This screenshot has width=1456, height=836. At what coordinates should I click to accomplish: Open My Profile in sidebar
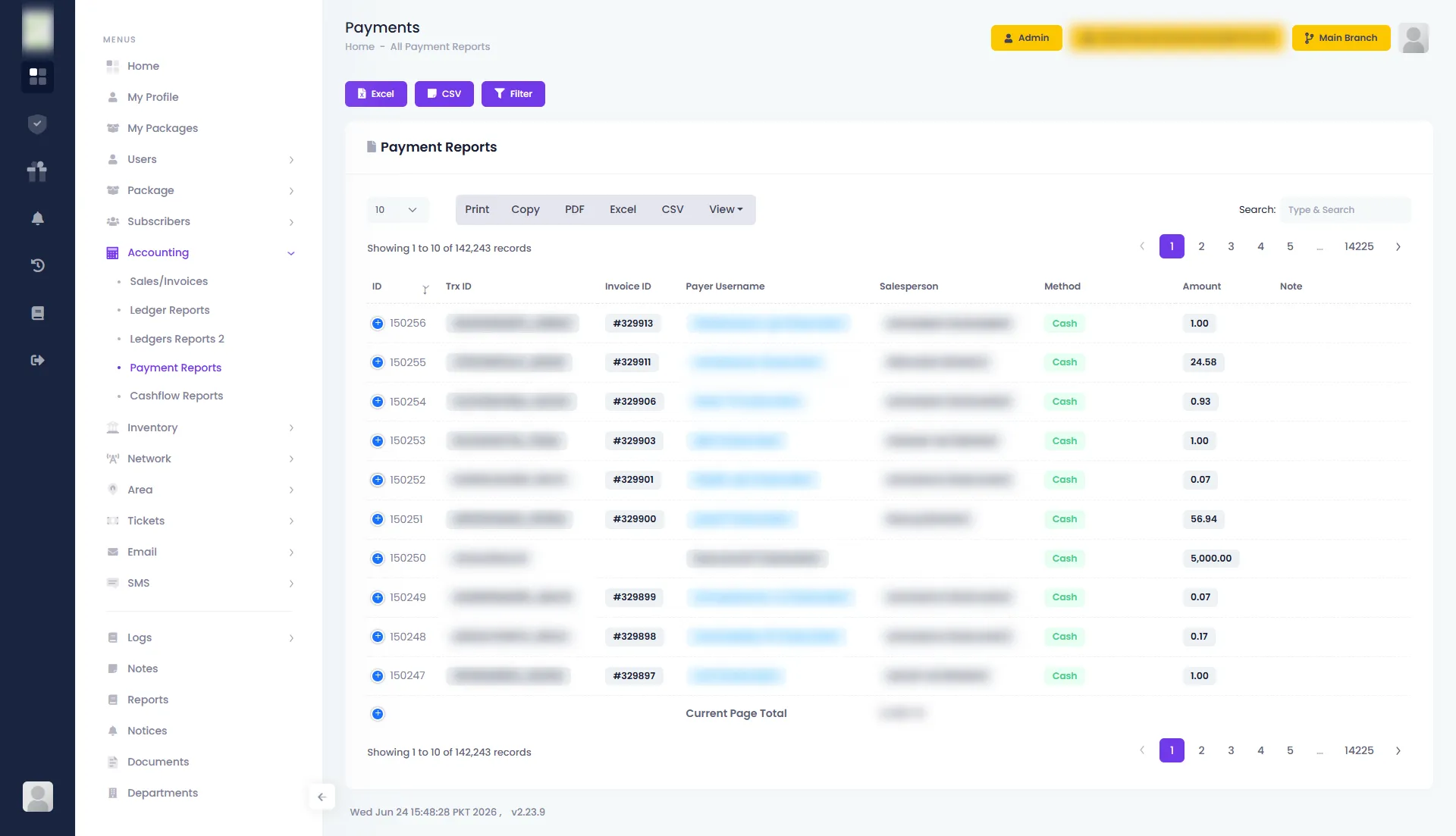click(x=152, y=98)
